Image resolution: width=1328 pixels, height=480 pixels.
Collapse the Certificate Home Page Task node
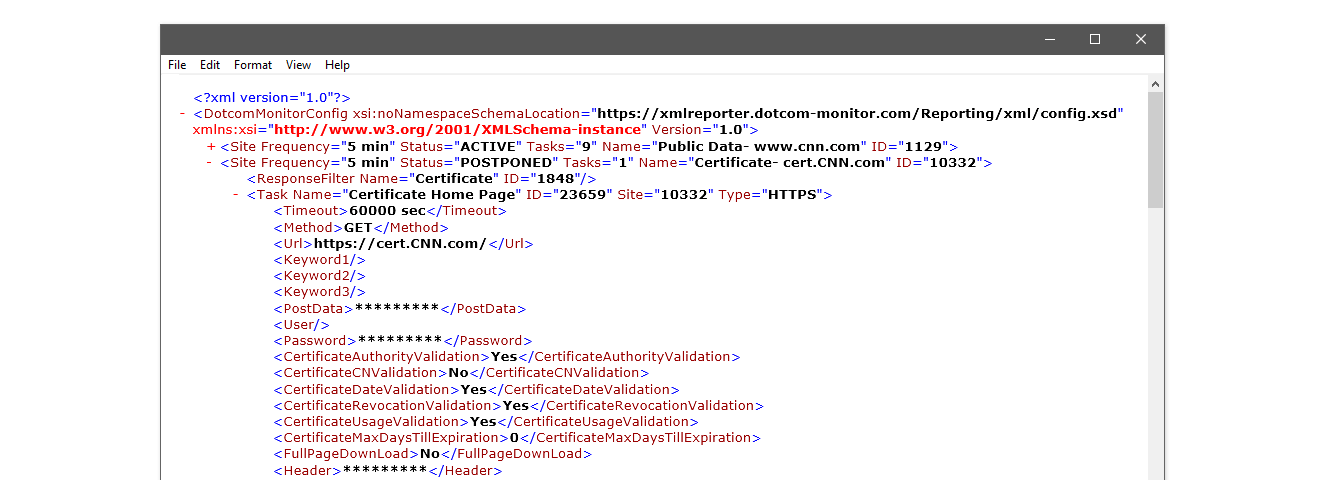pos(236,195)
